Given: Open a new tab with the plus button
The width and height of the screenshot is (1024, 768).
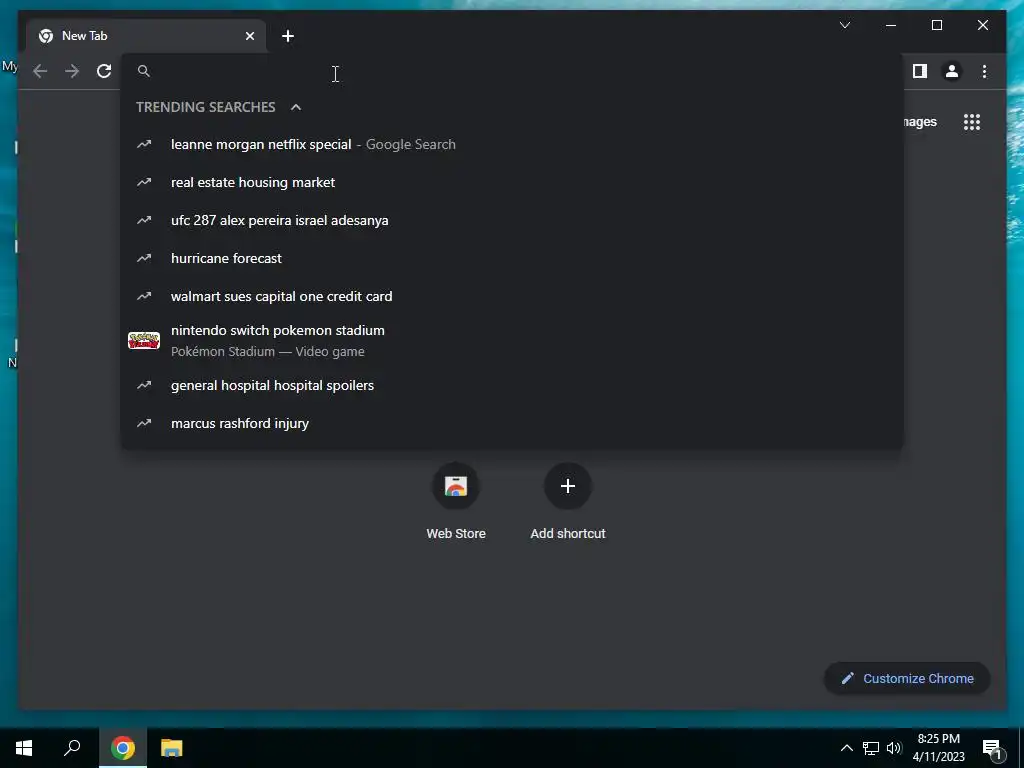Looking at the screenshot, I should click(x=288, y=36).
